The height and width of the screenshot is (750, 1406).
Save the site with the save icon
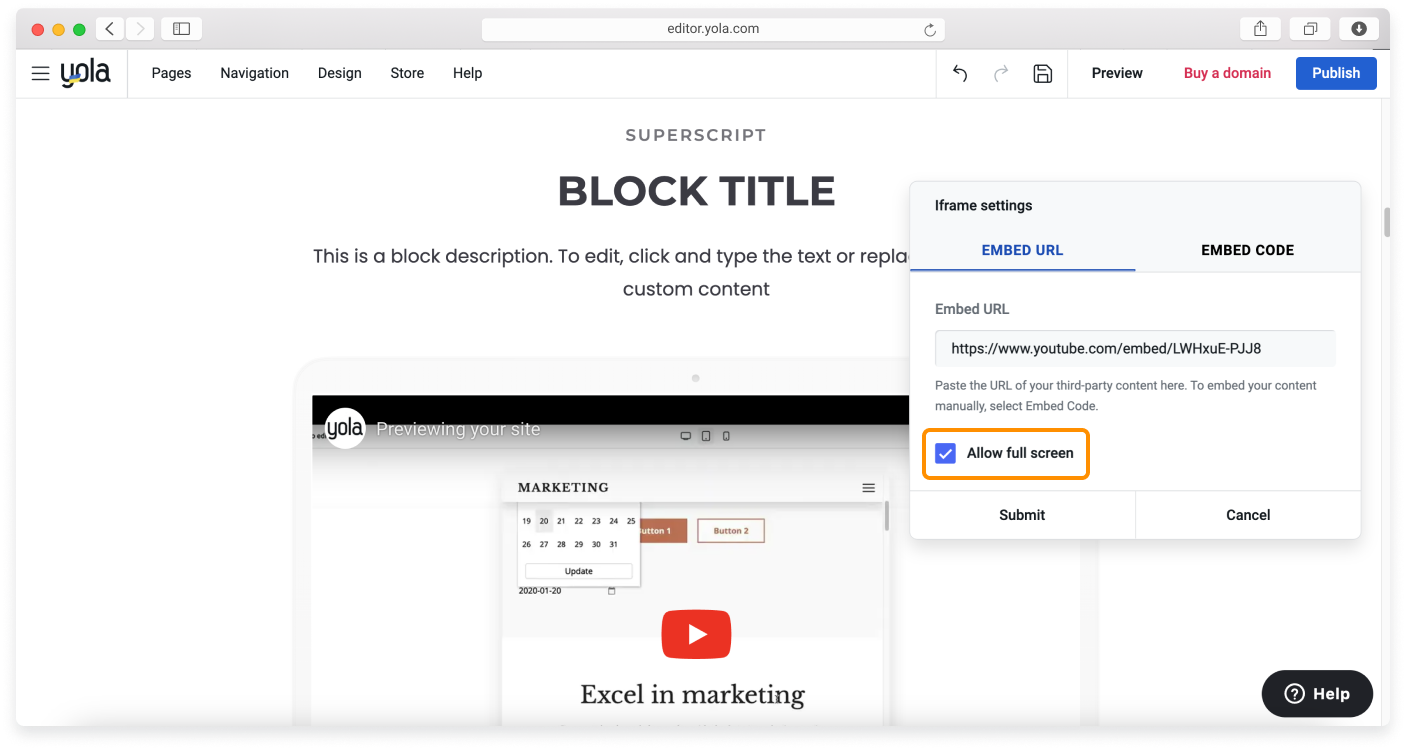pos(1043,73)
